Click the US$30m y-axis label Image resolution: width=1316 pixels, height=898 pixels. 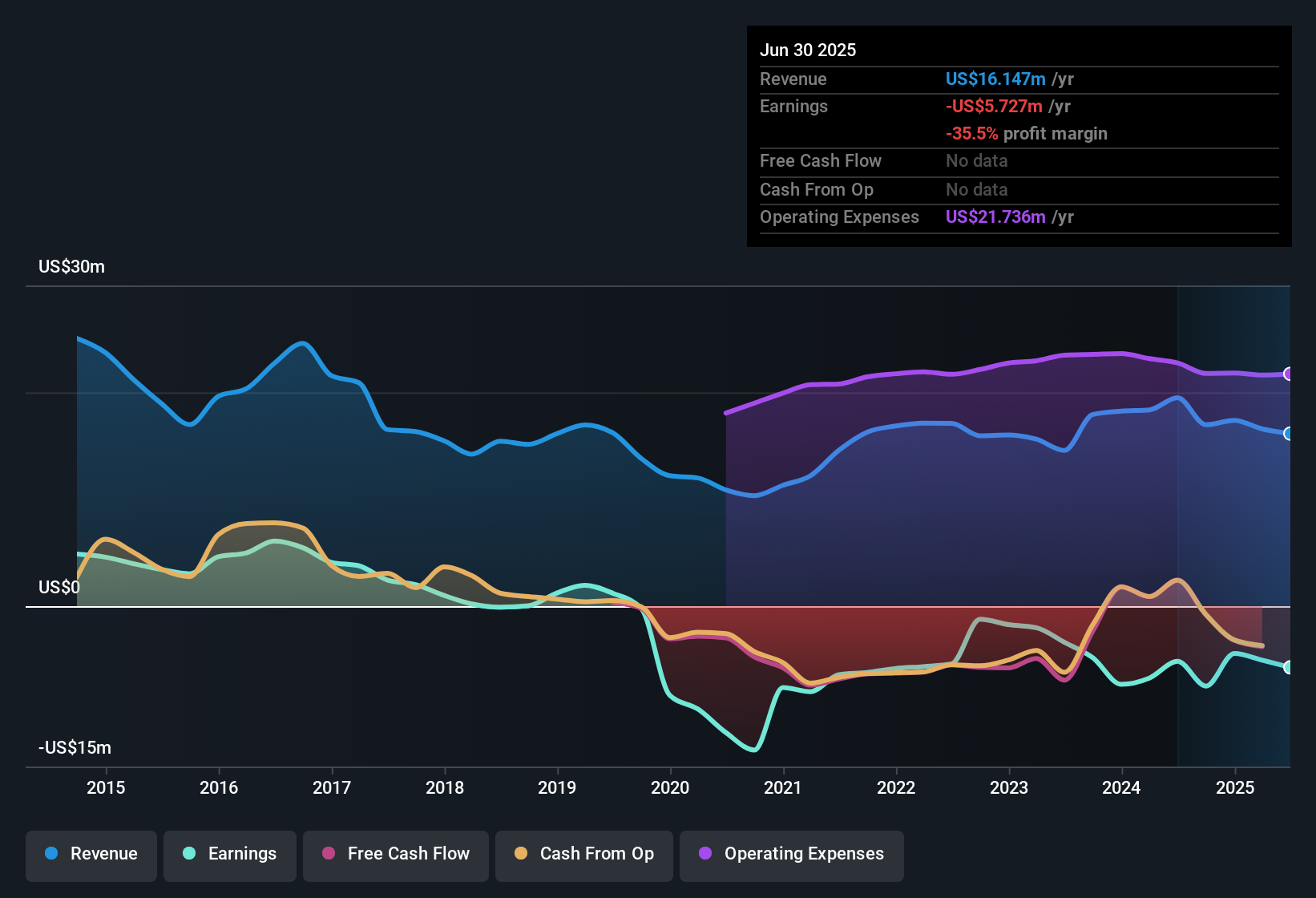click(x=71, y=267)
